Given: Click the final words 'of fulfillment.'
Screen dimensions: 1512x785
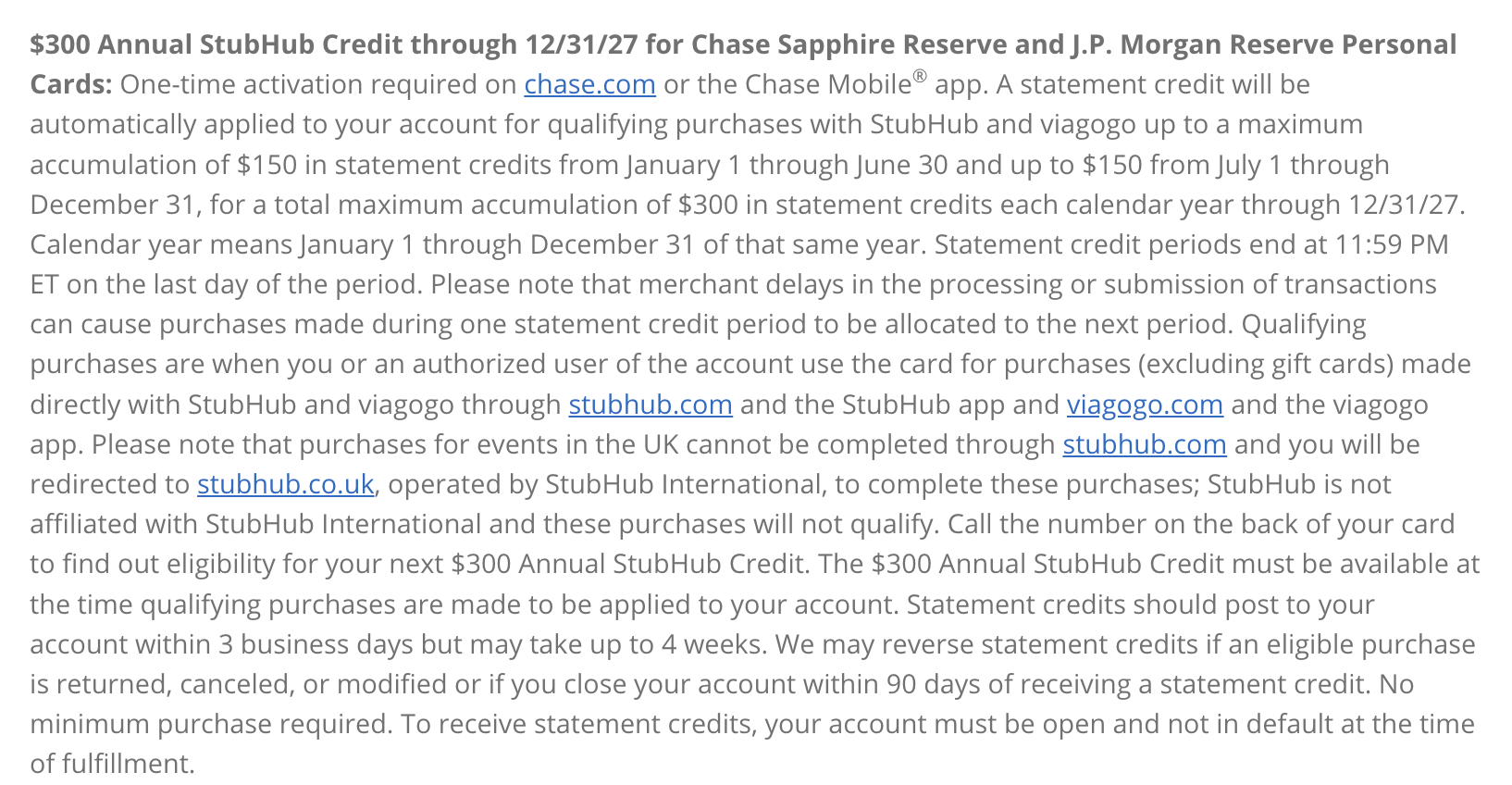Looking at the screenshot, I should (x=112, y=764).
